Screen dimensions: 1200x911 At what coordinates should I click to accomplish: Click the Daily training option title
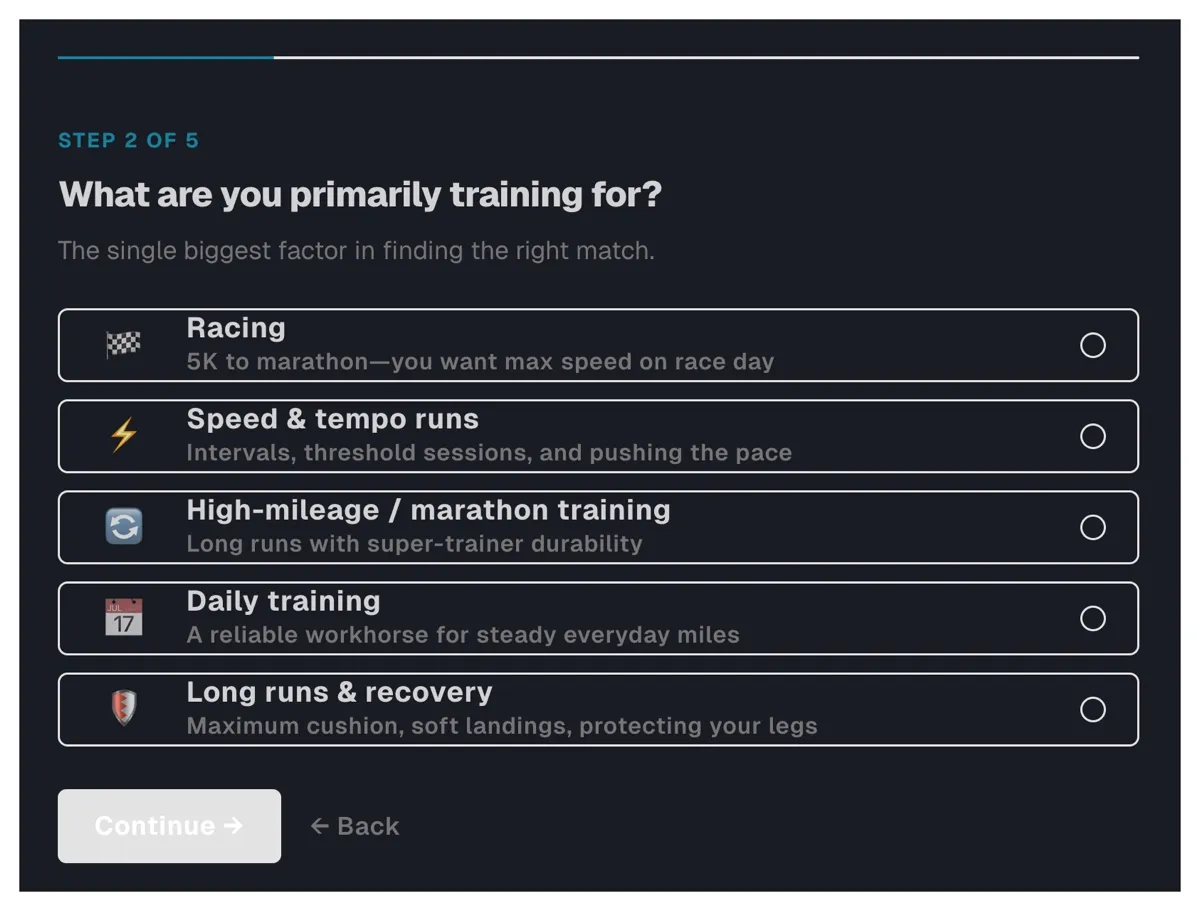click(x=283, y=601)
